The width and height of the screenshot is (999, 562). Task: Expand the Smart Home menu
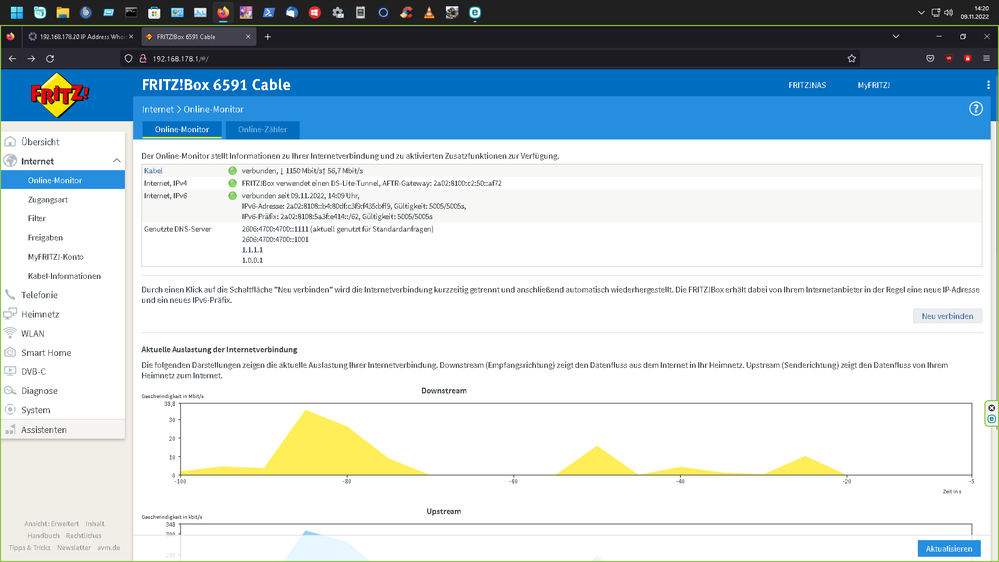[46, 352]
